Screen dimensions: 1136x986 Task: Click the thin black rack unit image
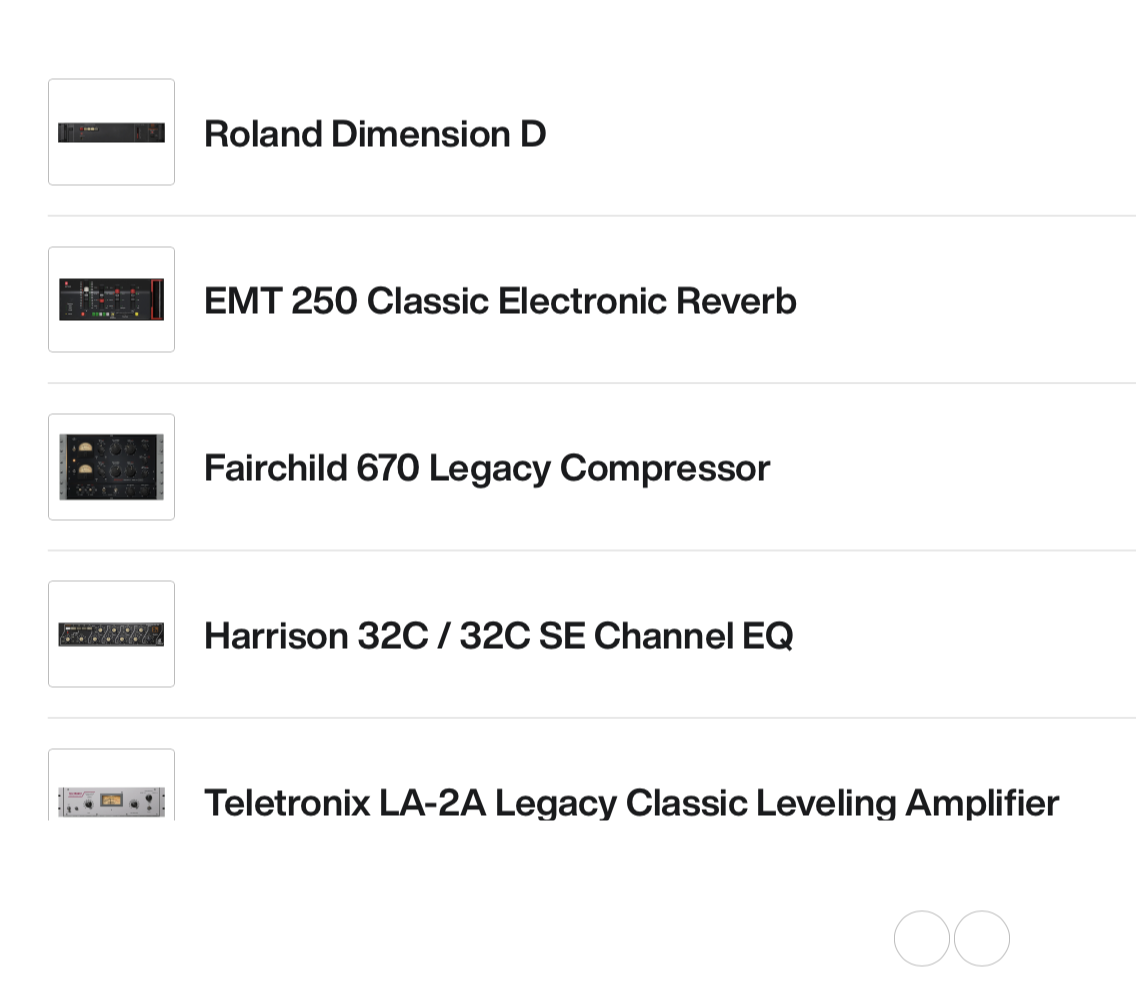coord(111,132)
